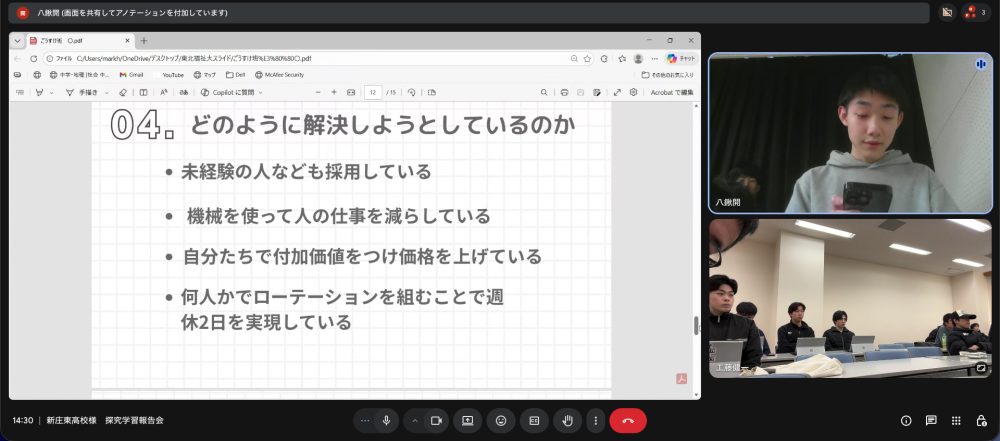
Task: Raise hand in the meeting
Action: click(x=568, y=421)
